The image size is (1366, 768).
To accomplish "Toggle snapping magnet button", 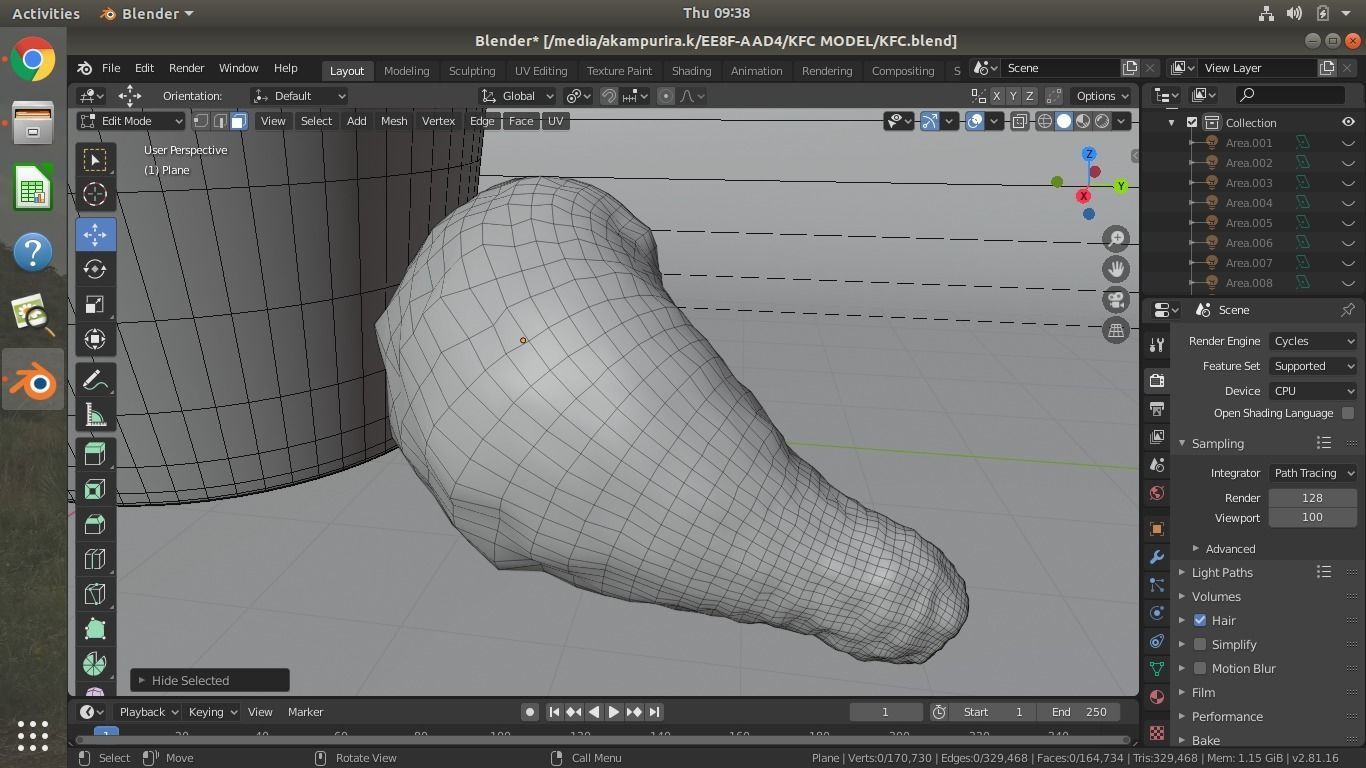I will pos(608,96).
